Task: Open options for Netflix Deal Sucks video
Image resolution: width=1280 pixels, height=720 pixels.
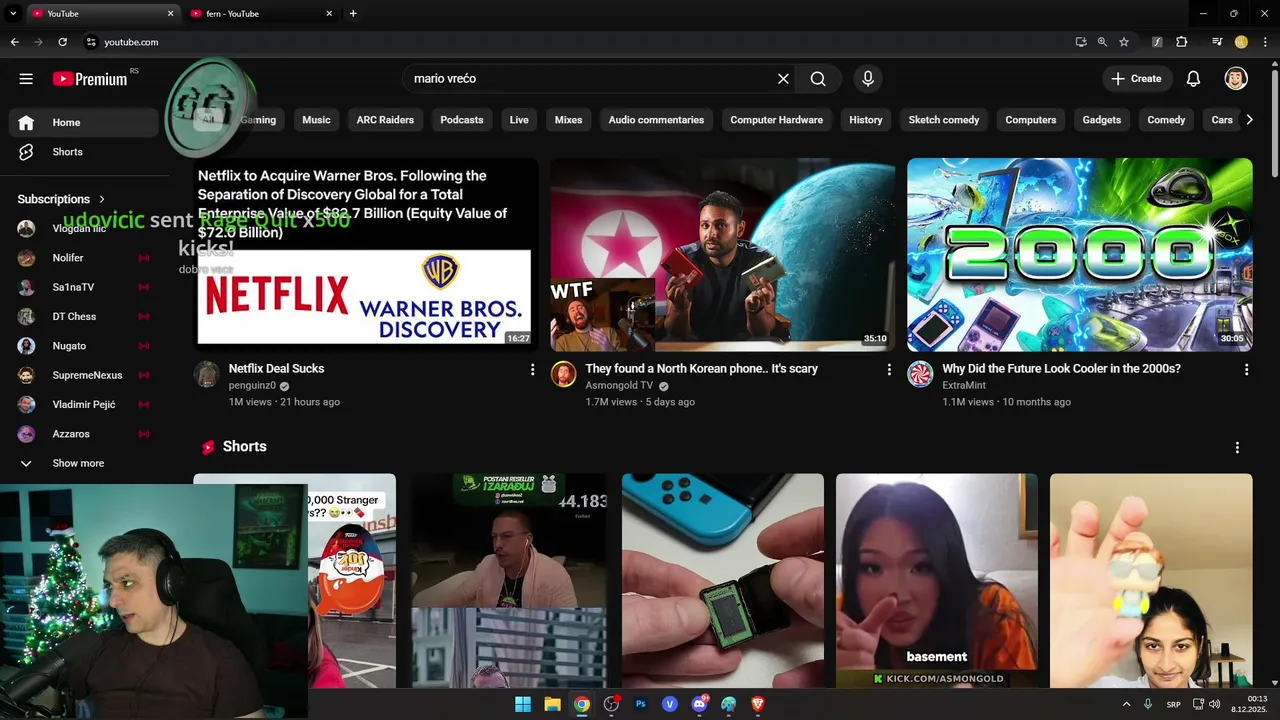Action: pyautogui.click(x=532, y=370)
